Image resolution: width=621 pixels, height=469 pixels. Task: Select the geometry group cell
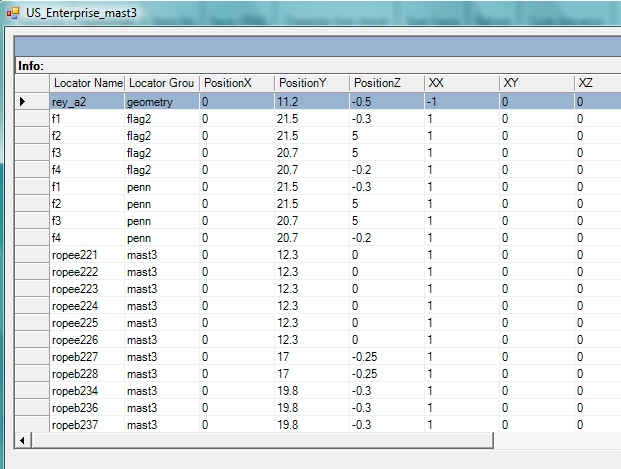(x=162, y=102)
